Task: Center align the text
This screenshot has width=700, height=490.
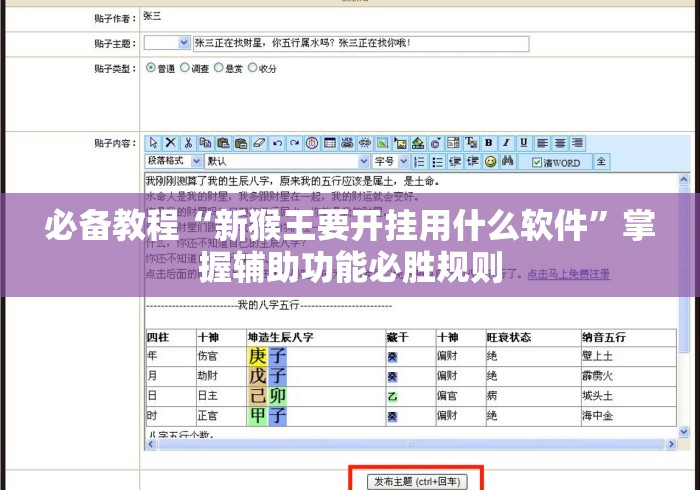Action: pos(559,143)
